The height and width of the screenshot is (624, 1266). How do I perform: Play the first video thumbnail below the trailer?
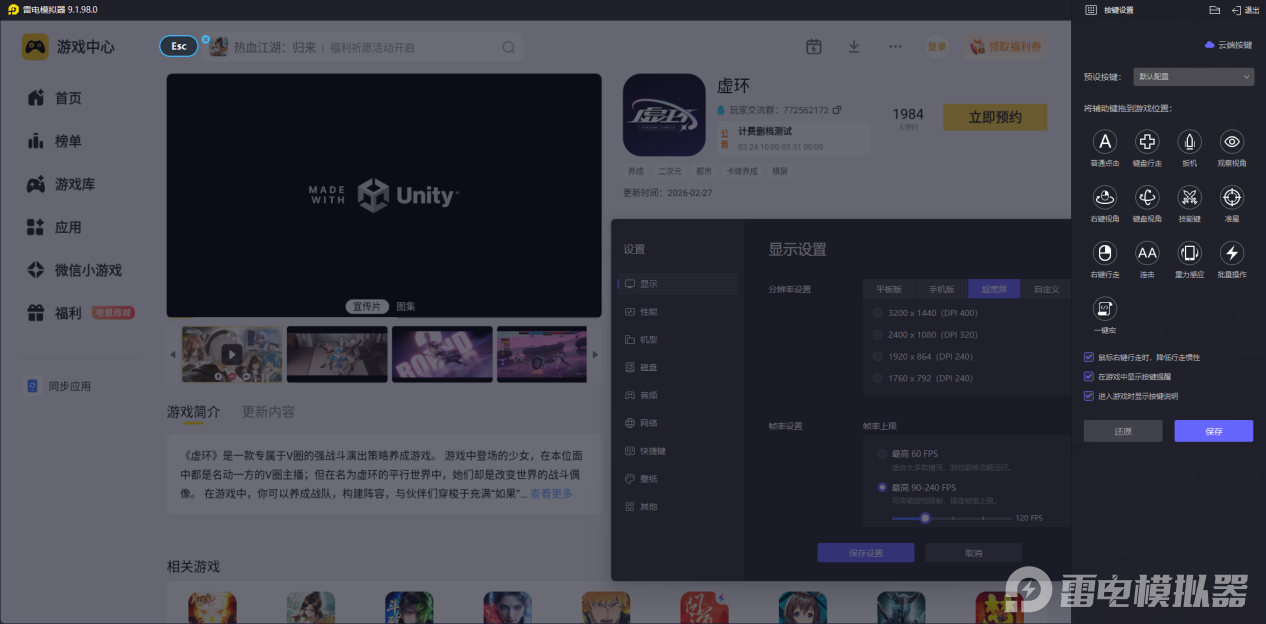(x=231, y=354)
